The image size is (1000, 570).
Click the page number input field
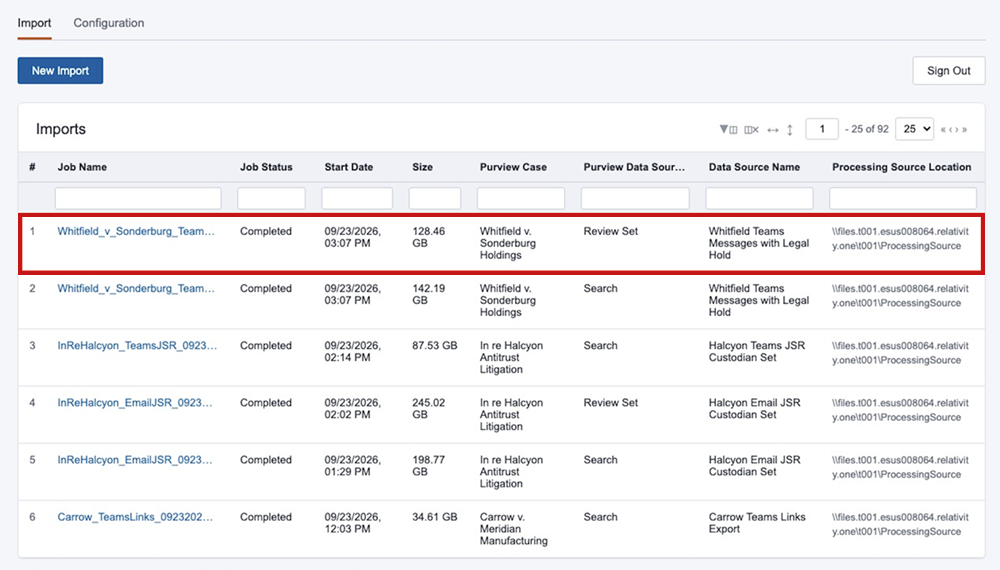(x=821, y=129)
